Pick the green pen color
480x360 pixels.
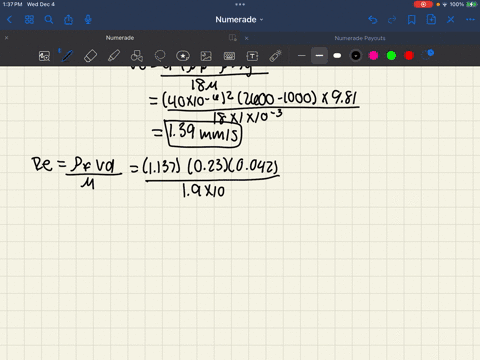[391, 56]
